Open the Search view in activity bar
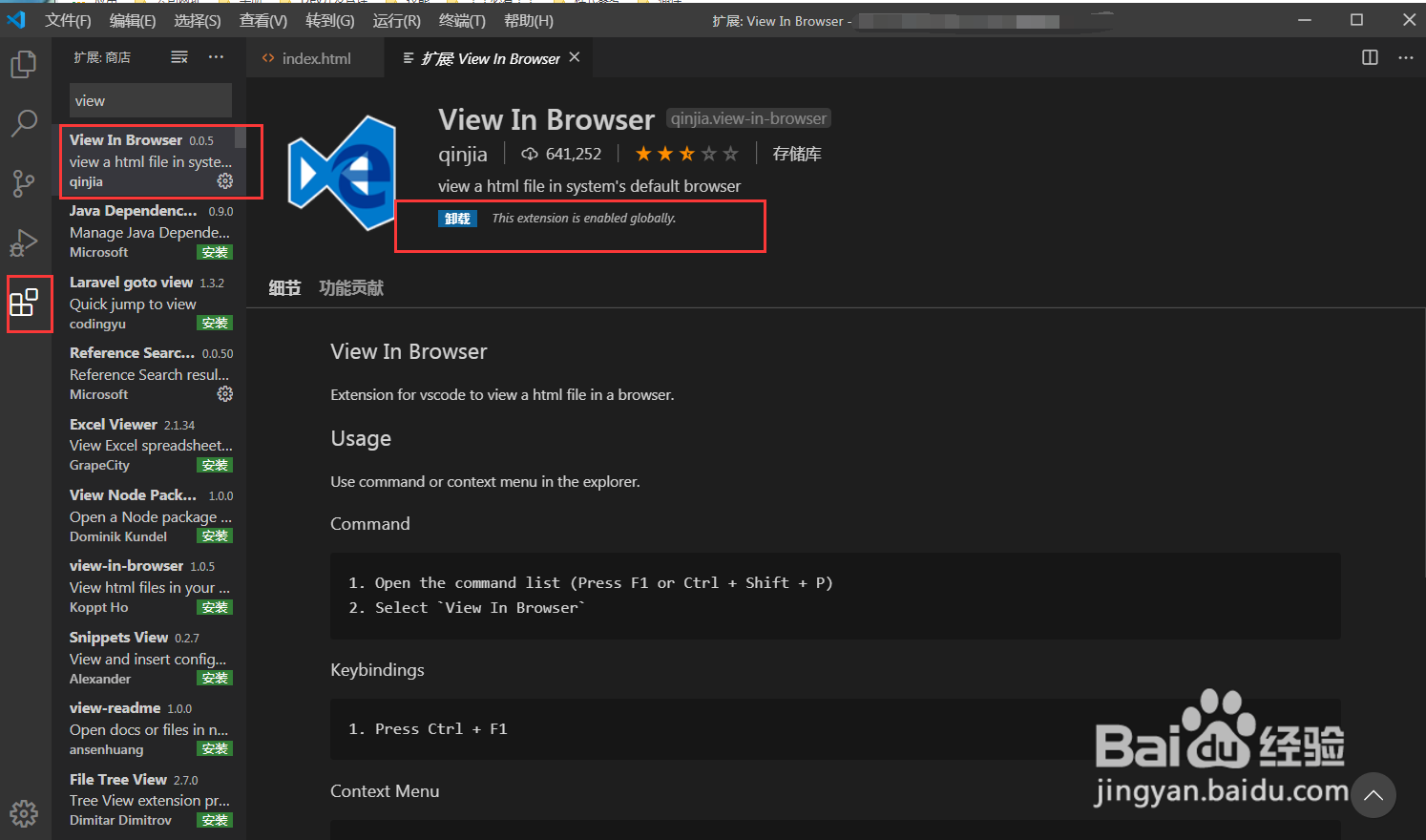 tap(24, 123)
